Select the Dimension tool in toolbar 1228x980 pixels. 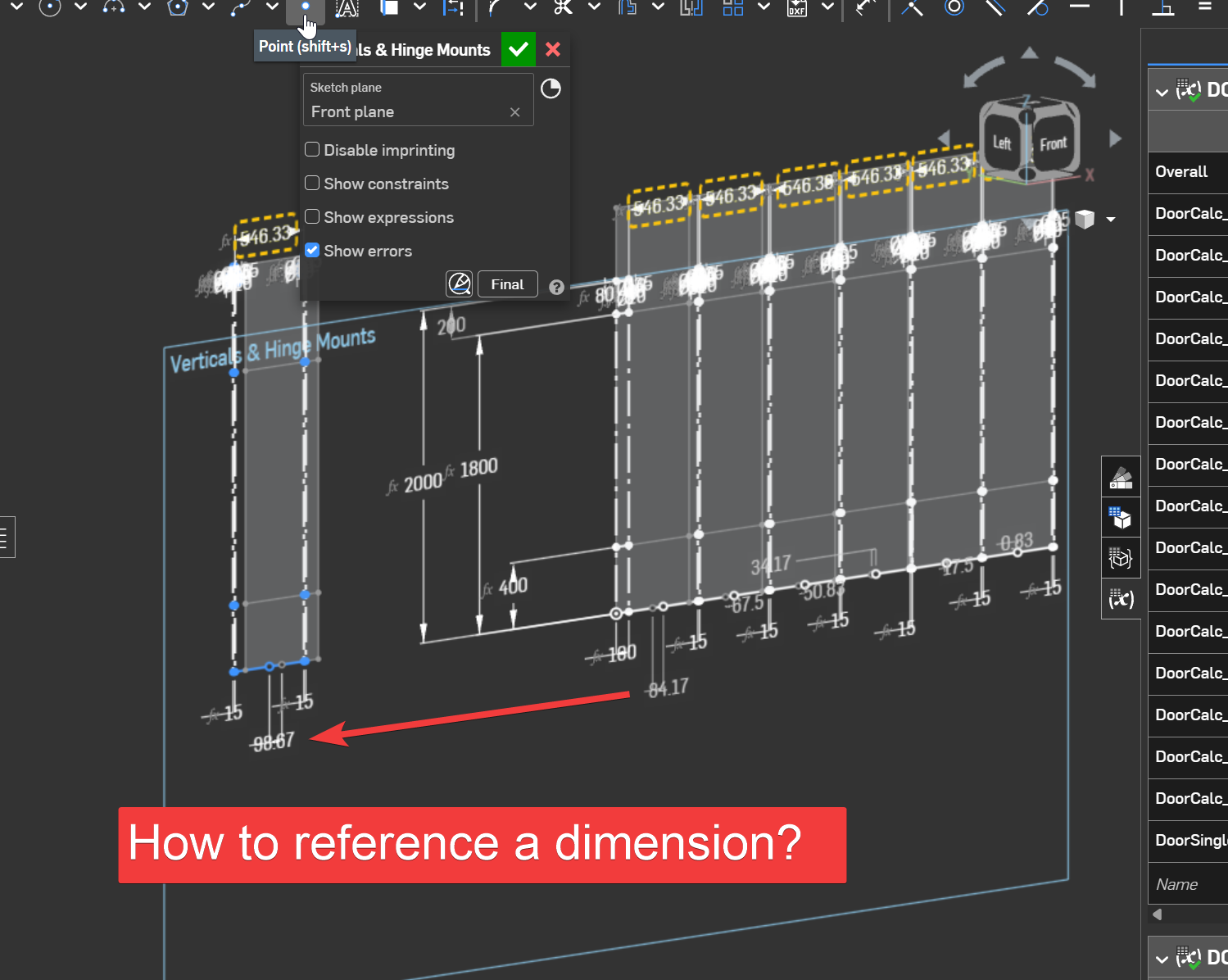[865, 8]
